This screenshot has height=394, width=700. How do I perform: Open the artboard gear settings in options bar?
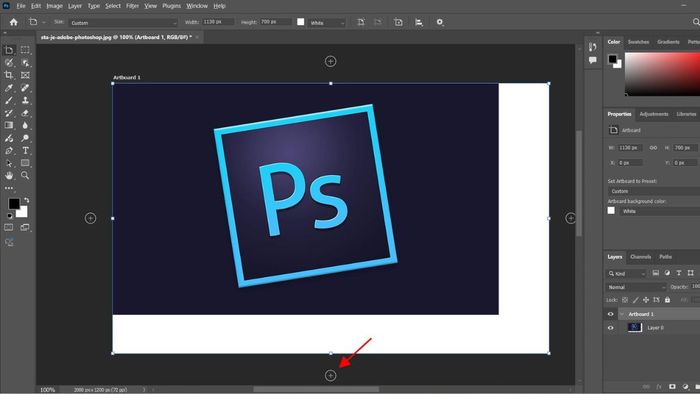pyautogui.click(x=440, y=22)
